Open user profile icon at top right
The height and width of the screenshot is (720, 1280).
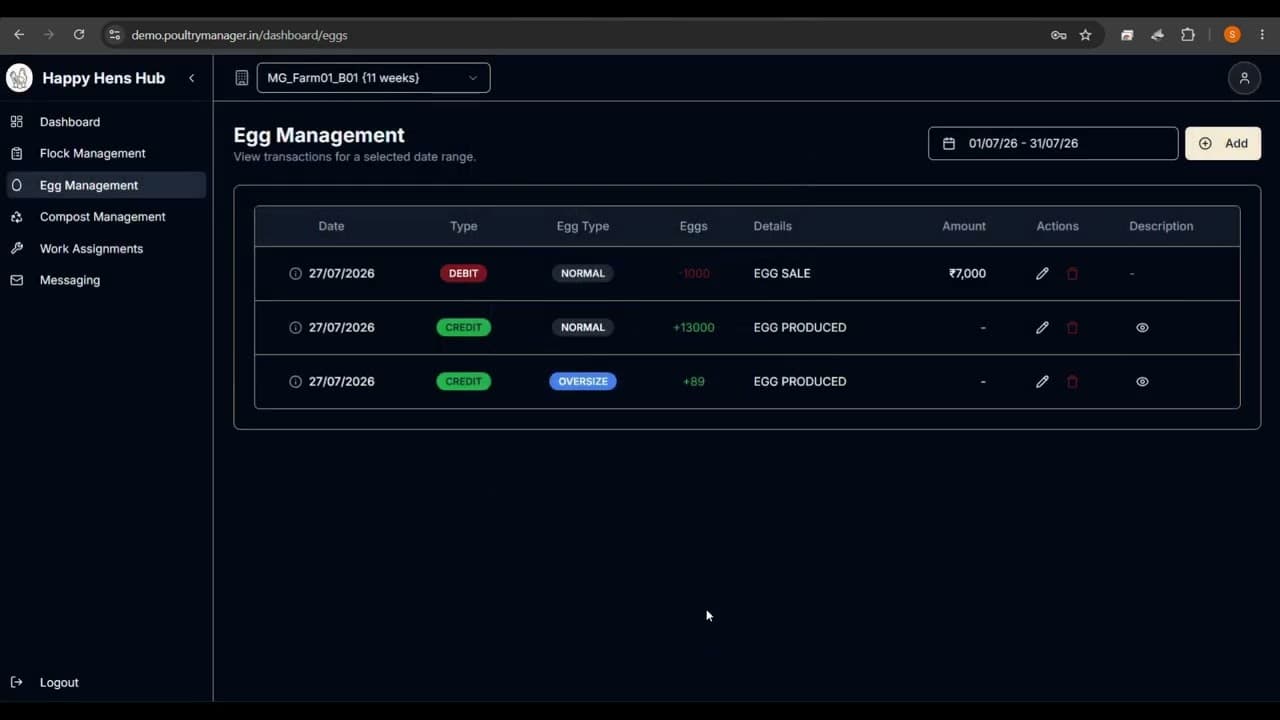tap(1244, 78)
